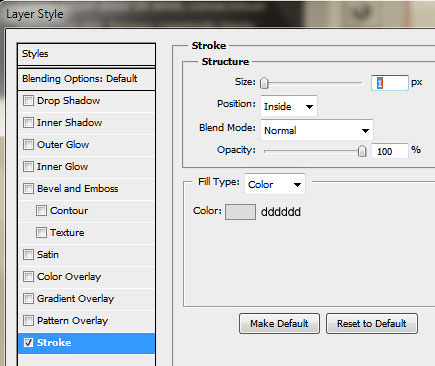Open the Bevel and Emboss settings
This screenshot has width=435, height=366.
(87, 189)
